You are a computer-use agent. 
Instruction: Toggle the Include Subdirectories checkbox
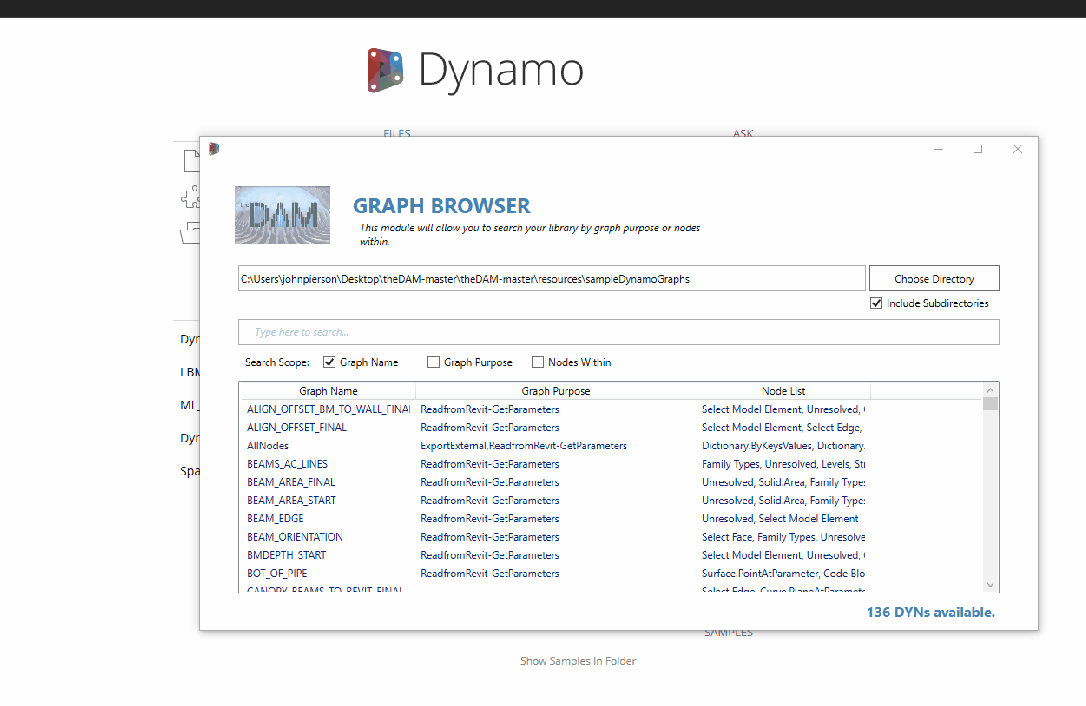(876, 303)
